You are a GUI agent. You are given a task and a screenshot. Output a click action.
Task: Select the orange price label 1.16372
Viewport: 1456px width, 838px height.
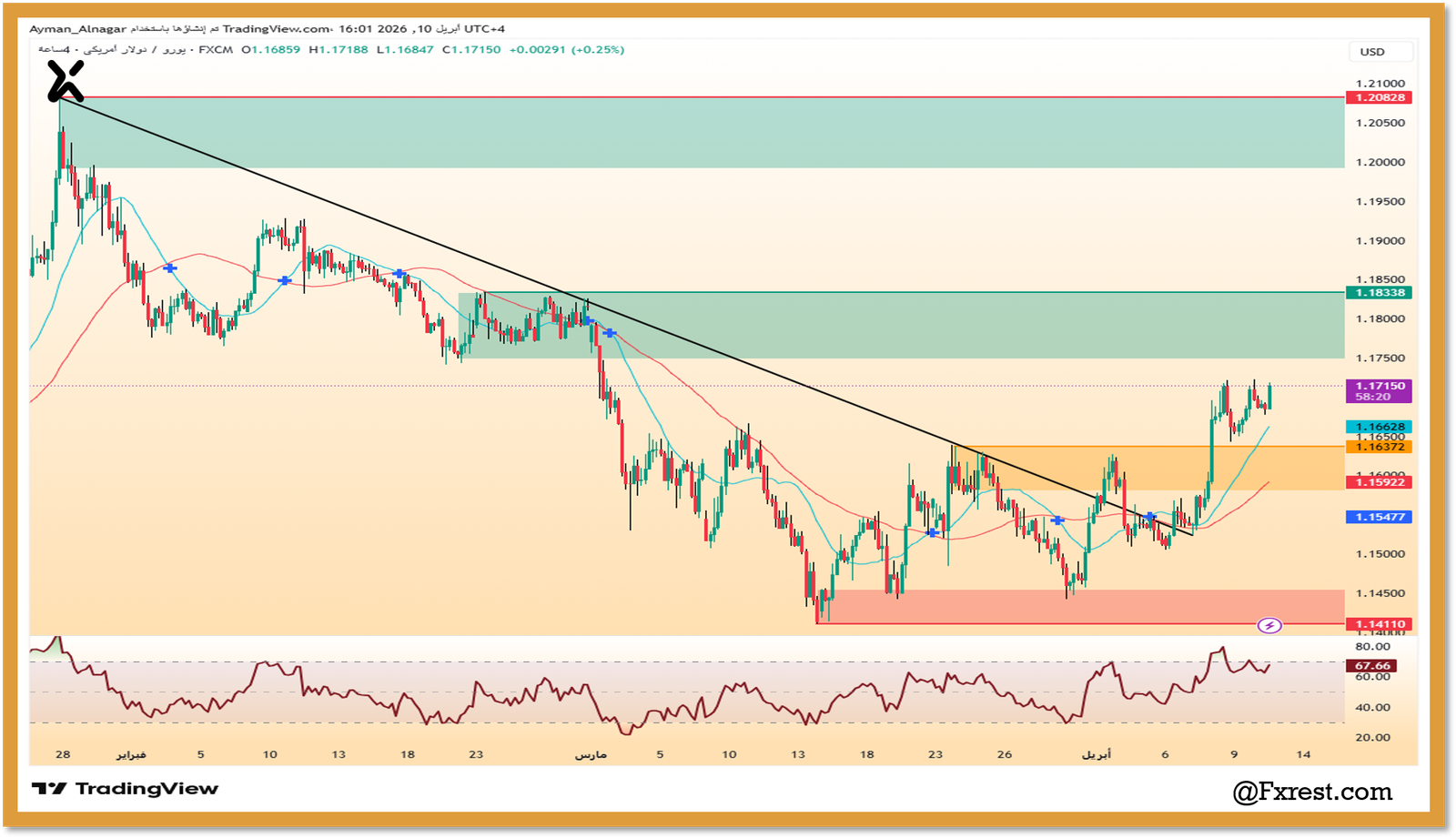coord(1378,447)
